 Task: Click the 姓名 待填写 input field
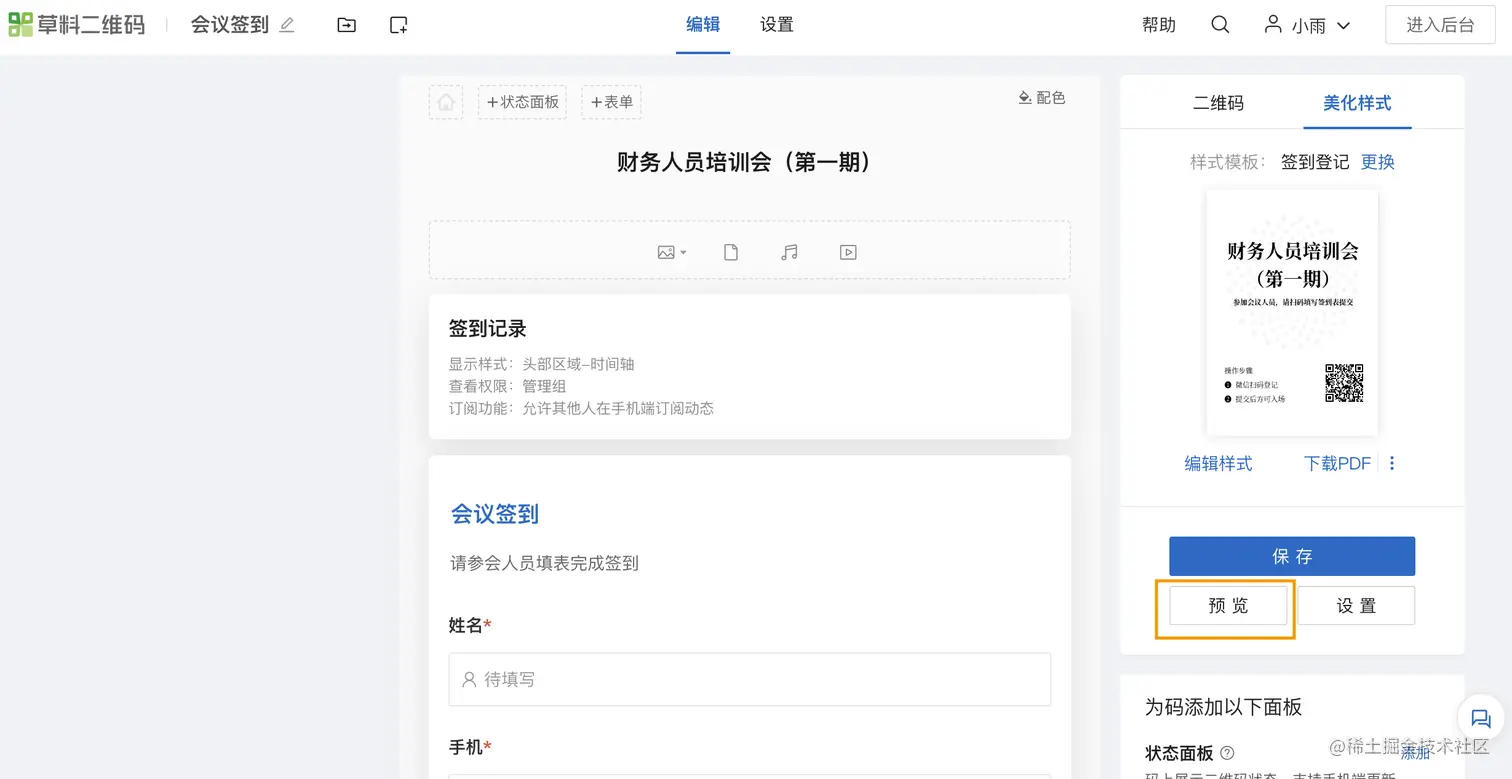749,679
